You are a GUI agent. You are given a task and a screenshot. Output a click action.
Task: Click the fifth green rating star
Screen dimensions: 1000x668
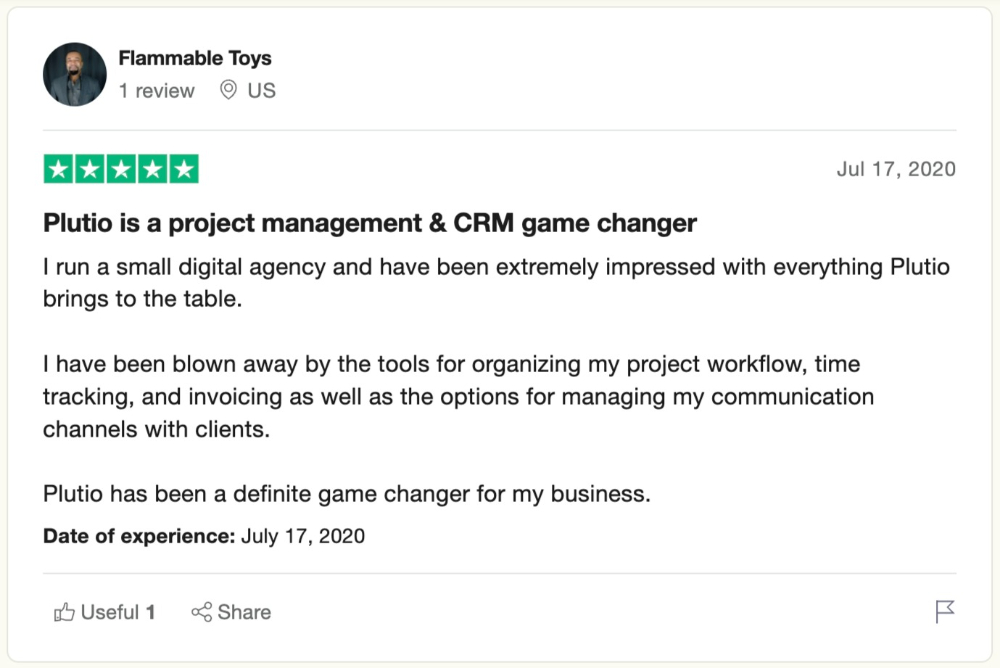tap(184, 169)
